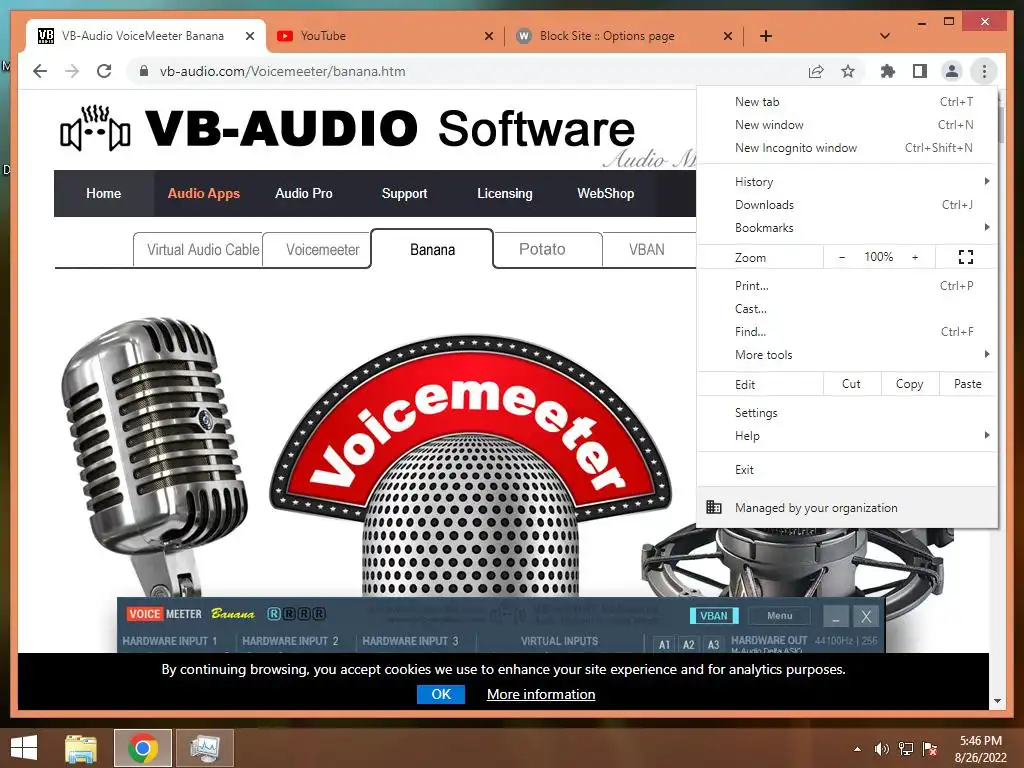This screenshot has width=1024, height=768.
Task: Open the Windows Start button
Action: point(24,748)
